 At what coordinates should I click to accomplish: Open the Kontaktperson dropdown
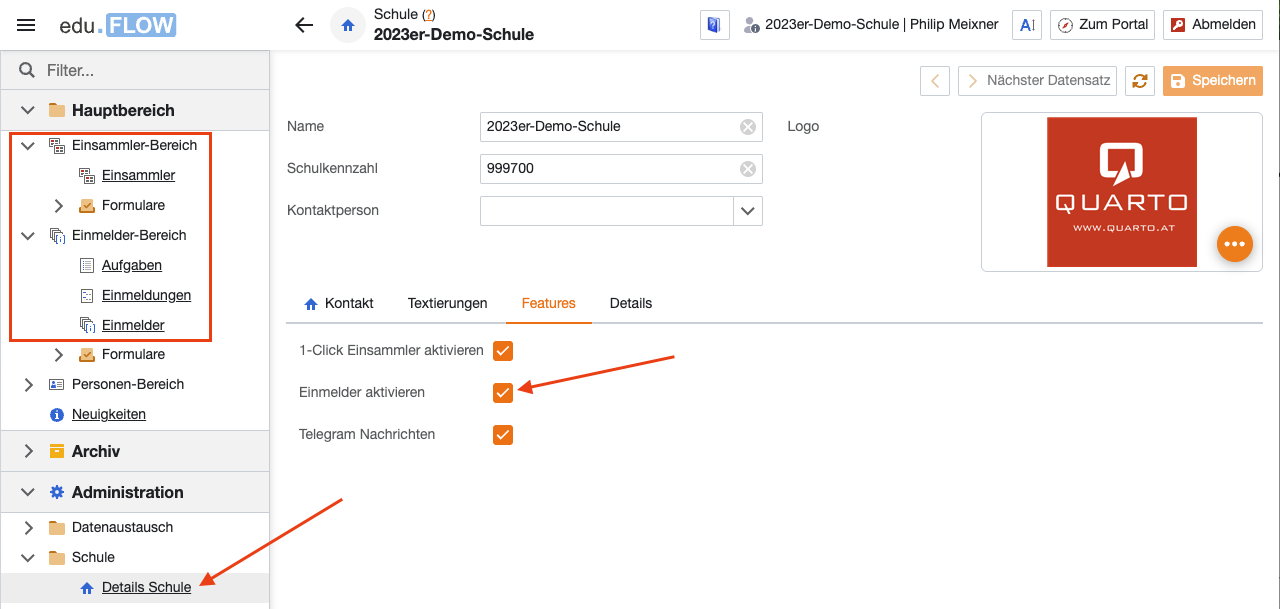tap(748, 211)
